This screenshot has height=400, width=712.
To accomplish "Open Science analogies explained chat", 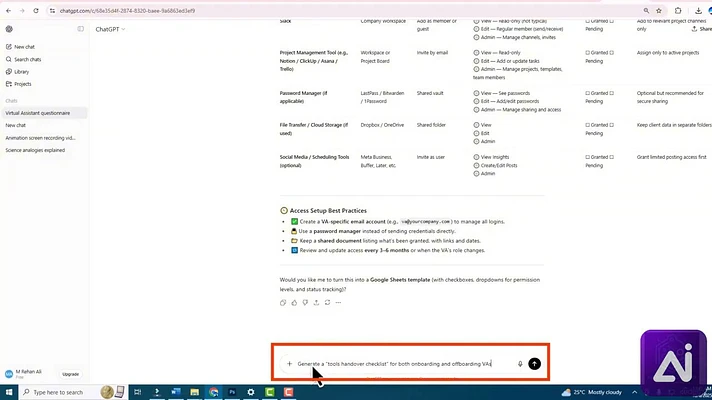I will [x=35, y=150].
